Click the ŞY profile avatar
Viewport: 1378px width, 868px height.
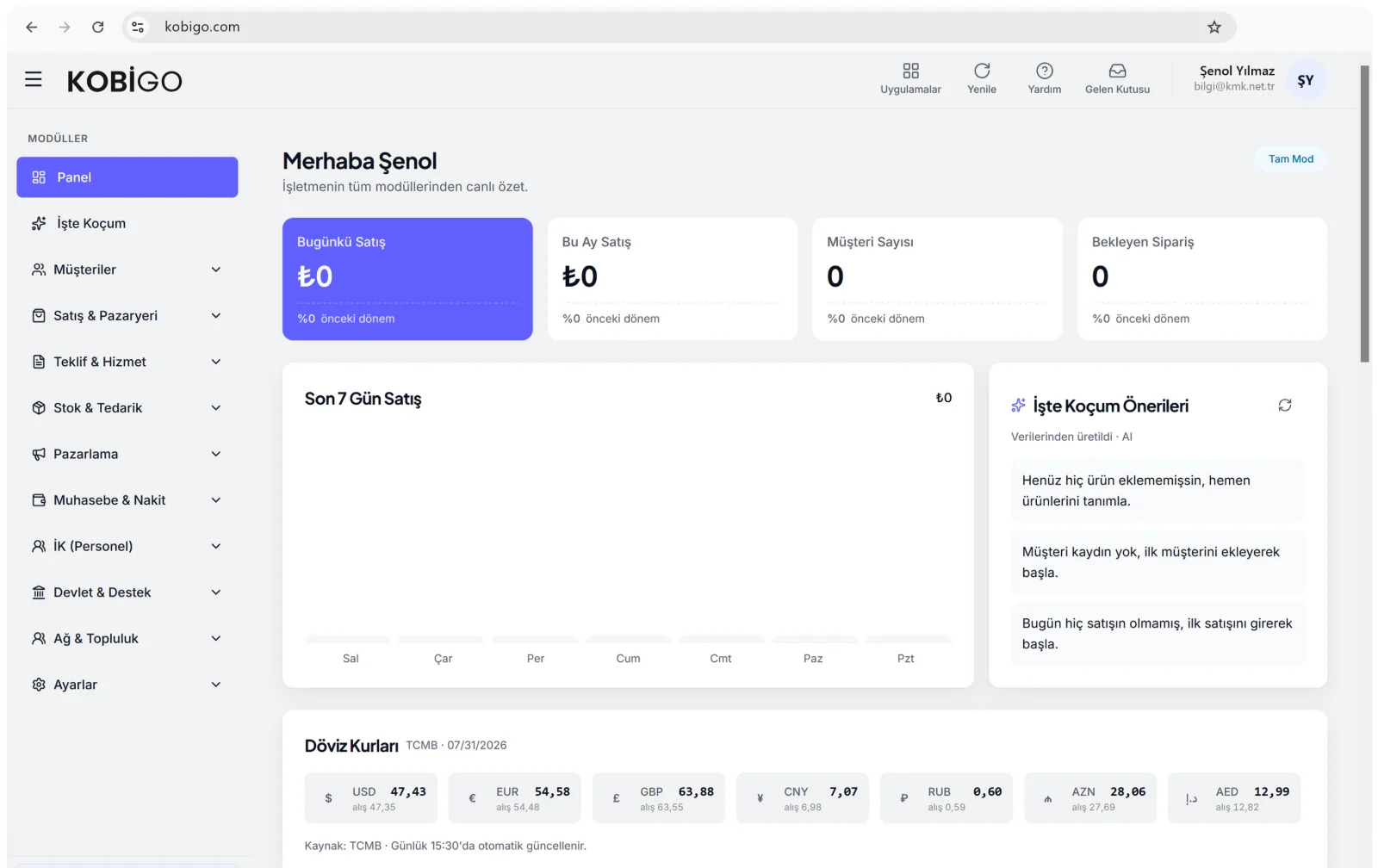pos(1306,80)
